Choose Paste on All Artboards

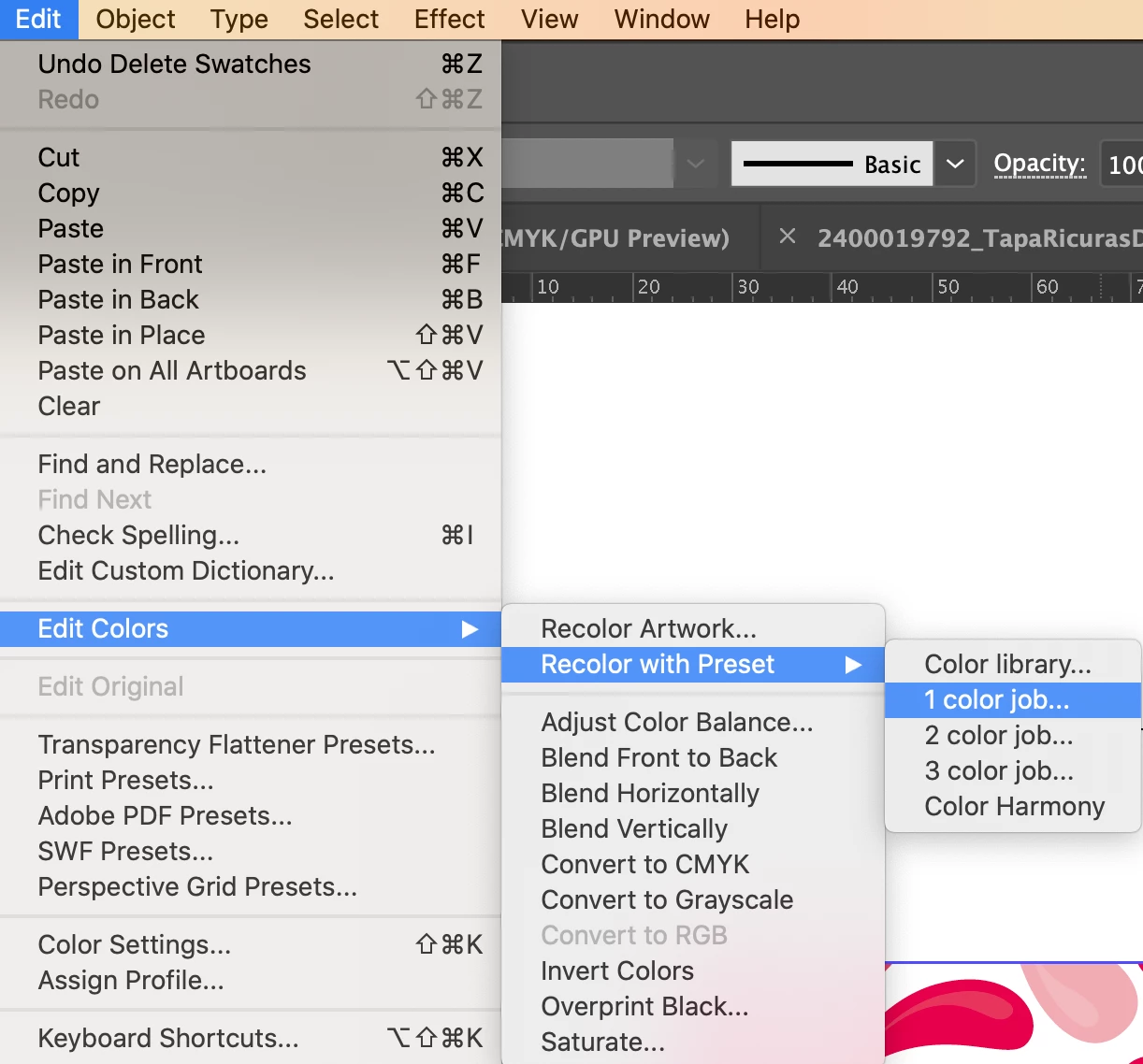(251, 370)
